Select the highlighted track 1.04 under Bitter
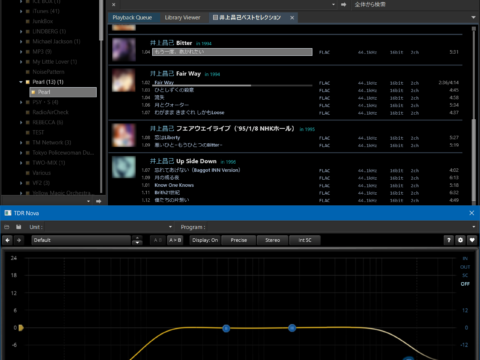480x360 pixels. [x=232, y=52]
